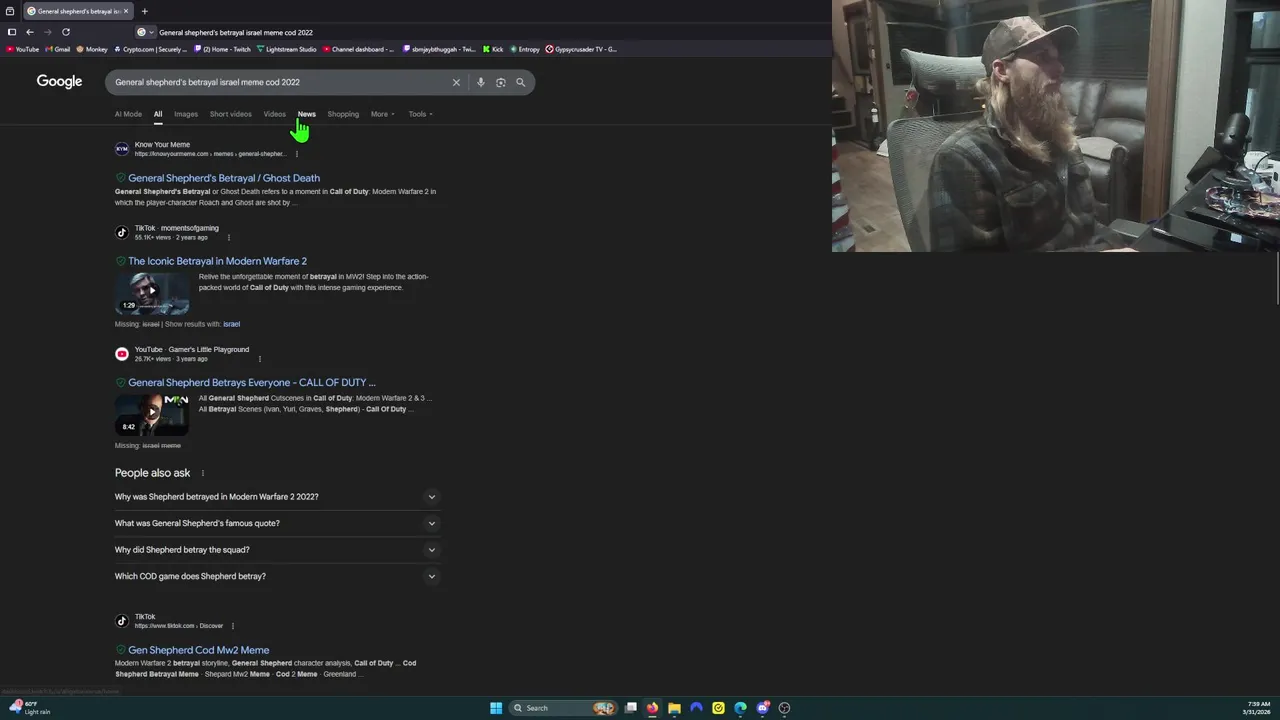The height and width of the screenshot is (720, 1280).
Task: Open 'General Shepherd's Betrayal / Ghost Death' link
Action: pyautogui.click(x=224, y=178)
